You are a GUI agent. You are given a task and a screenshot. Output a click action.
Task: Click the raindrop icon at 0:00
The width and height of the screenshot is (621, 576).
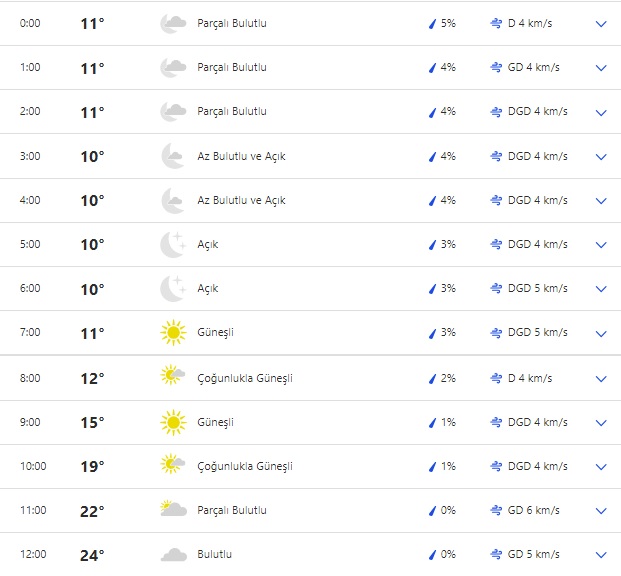coord(433,23)
